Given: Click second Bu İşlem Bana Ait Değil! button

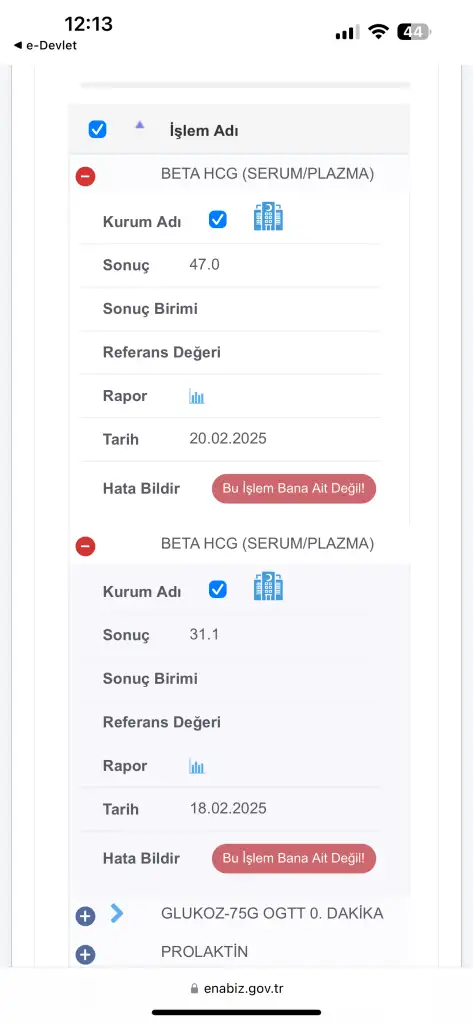Looking at the screenshot, I should [x=294, y=858].
